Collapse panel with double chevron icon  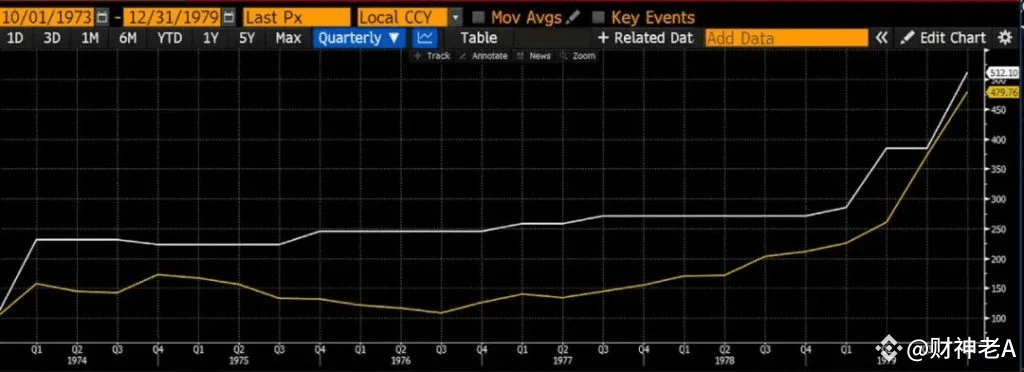[x=882, y=38]
